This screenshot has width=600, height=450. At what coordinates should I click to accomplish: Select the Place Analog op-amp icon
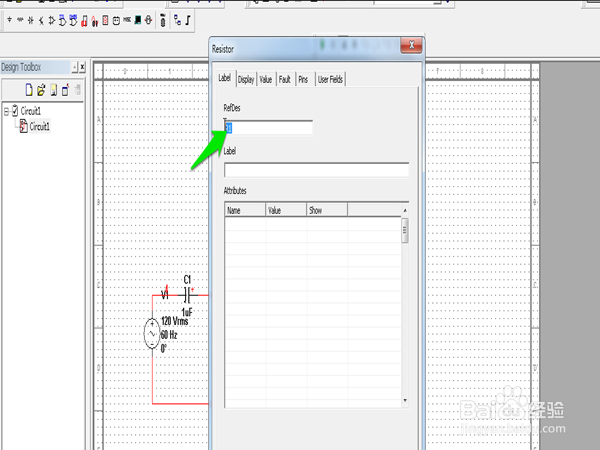tap(52, 20)
